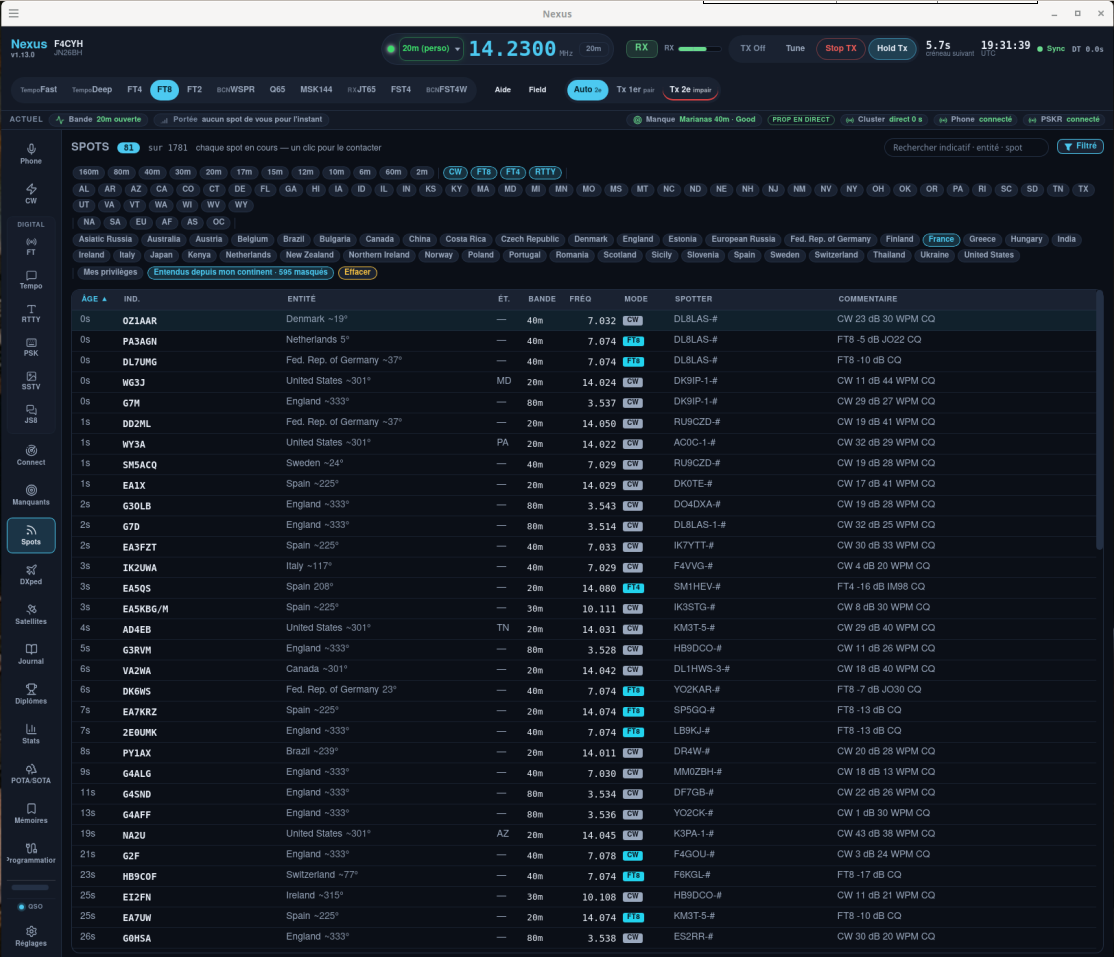Open the Filtre filter panel
The image size is (1114, 957).
click(x=1080, y=146)
